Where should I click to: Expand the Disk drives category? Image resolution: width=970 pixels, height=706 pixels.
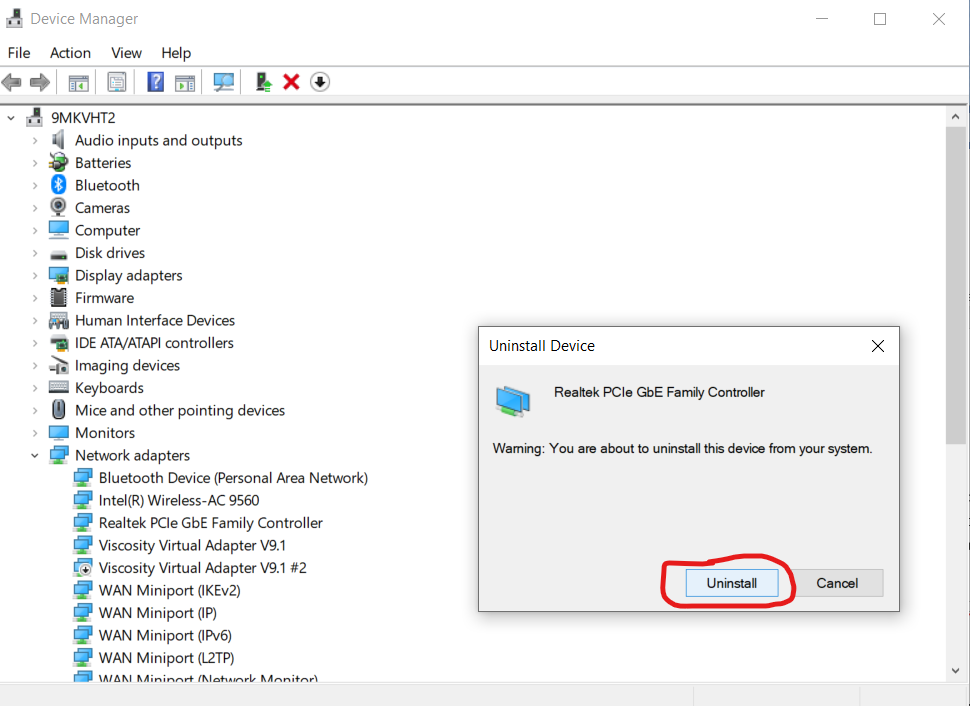pyautogui.click(x=35, y=252)
